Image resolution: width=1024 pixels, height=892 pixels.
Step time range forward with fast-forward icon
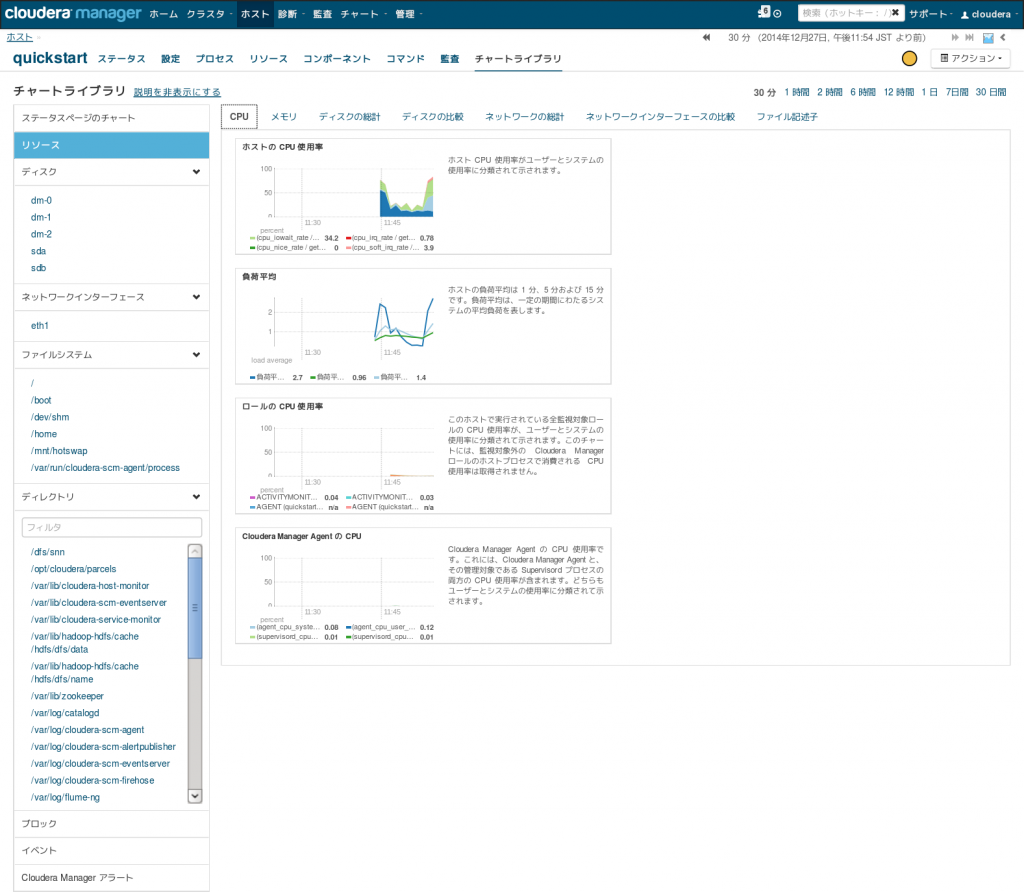point(955,38)
